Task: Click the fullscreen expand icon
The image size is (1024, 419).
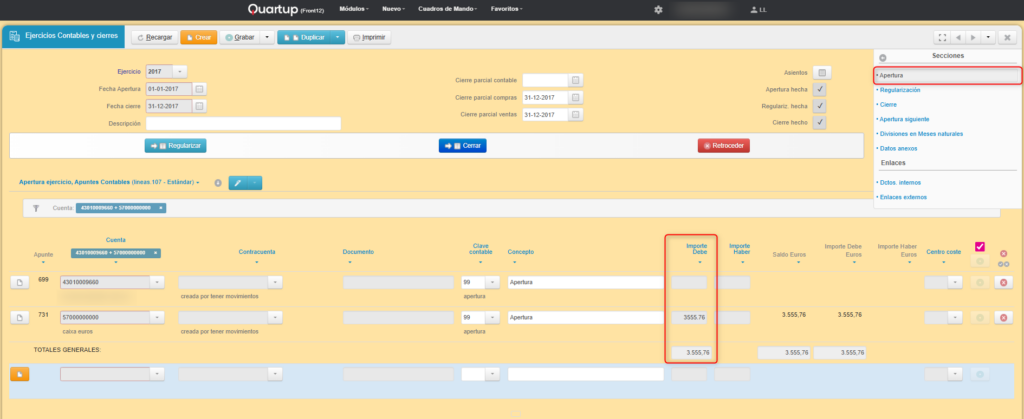Action: click(x=941, y=37)
